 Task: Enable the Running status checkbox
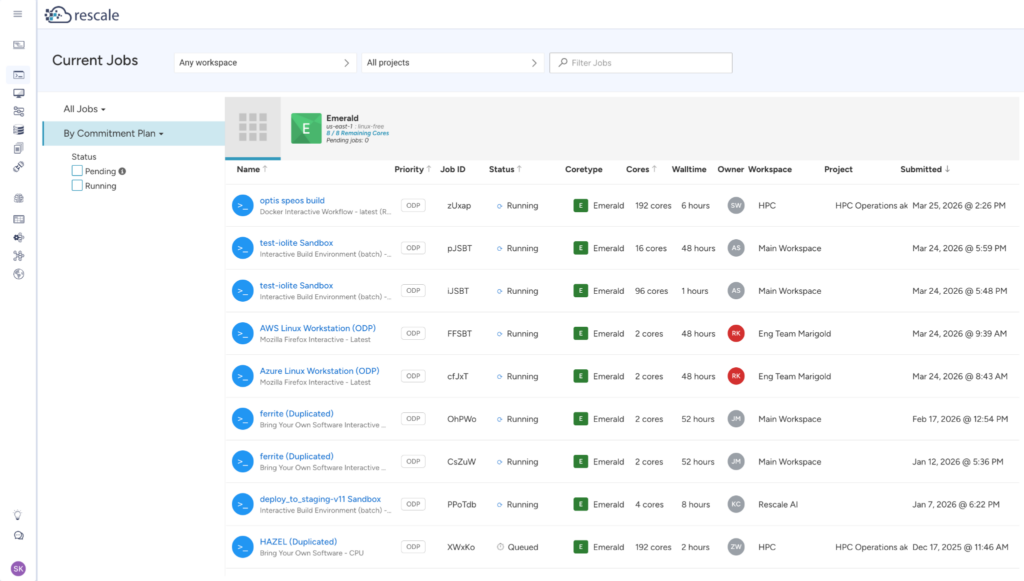[77, 185]
